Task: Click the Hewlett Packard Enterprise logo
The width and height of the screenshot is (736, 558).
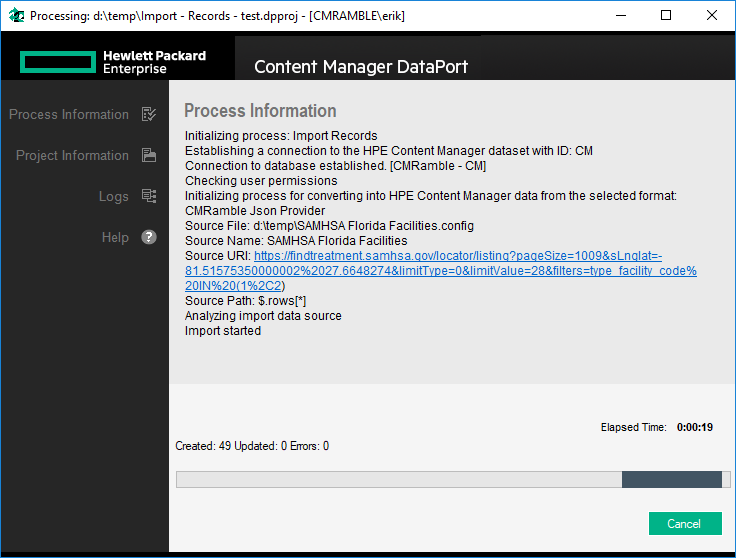Action: [x=113, y=62]
